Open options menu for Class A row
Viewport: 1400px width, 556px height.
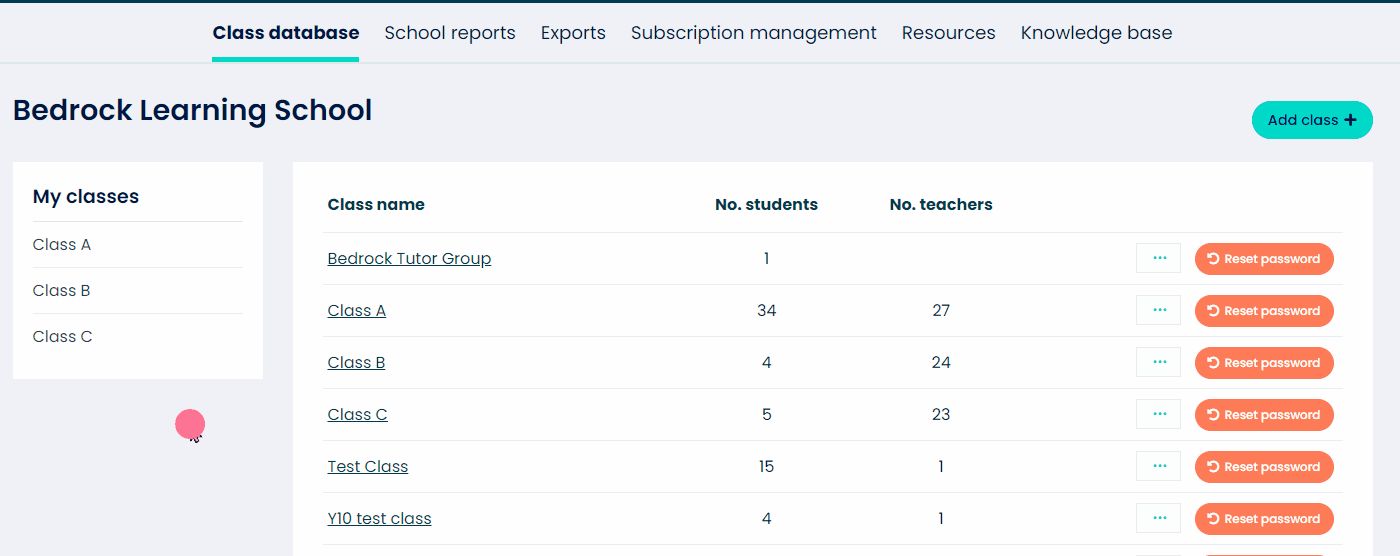click(x=1158, y=310)
